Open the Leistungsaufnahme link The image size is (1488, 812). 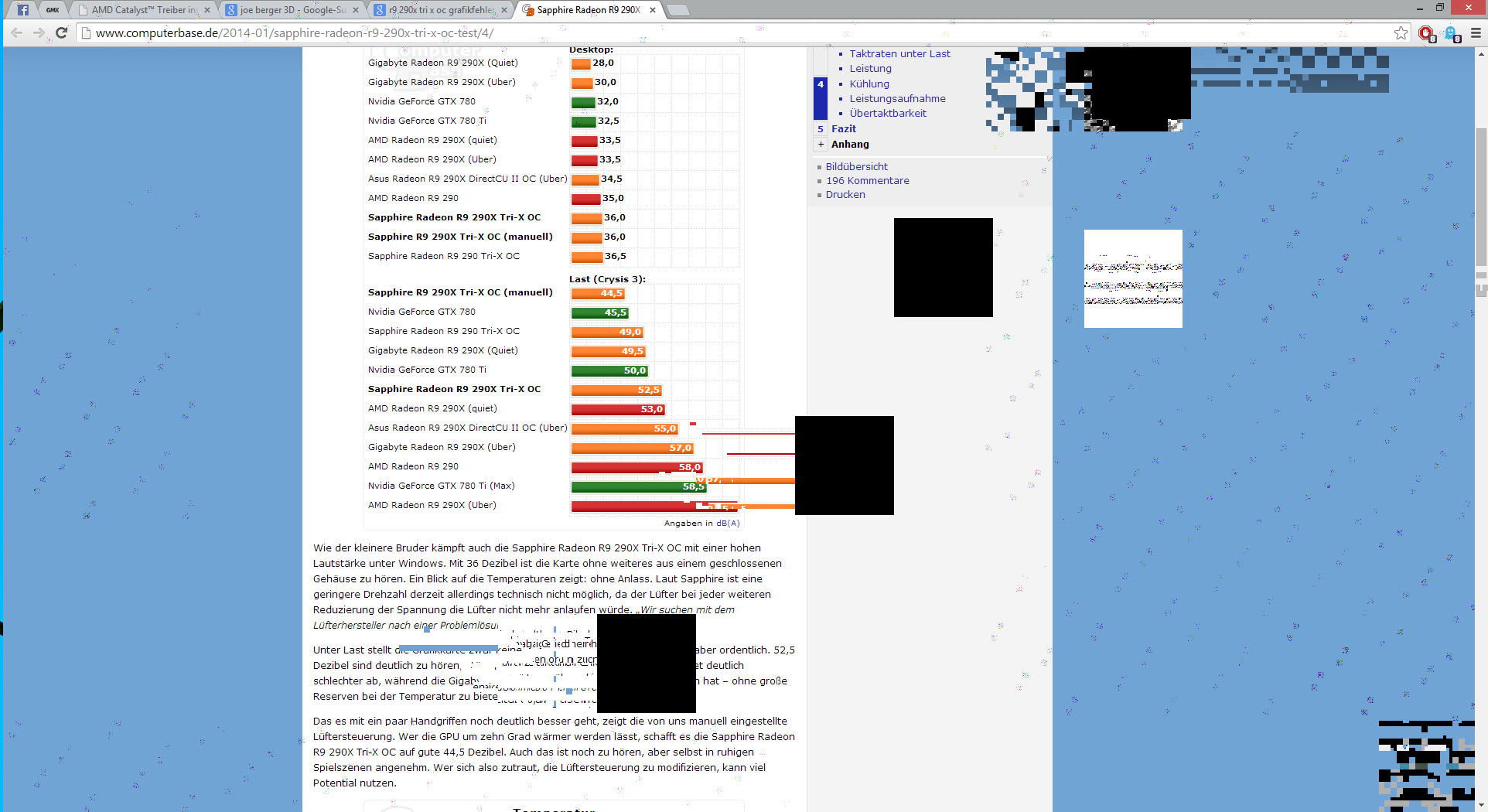coord(897,98)
